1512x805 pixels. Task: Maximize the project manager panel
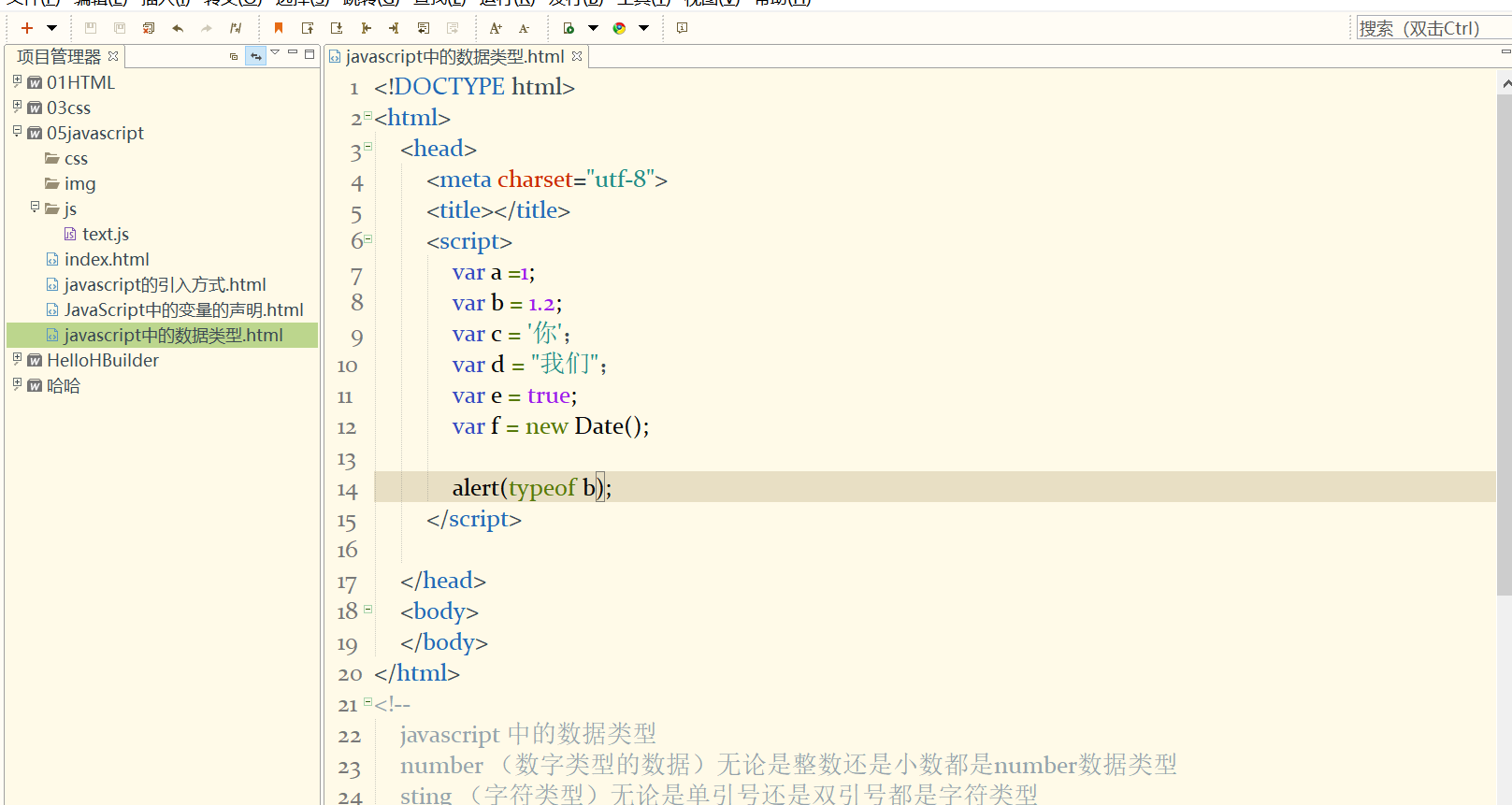click(x=310, y=54)
